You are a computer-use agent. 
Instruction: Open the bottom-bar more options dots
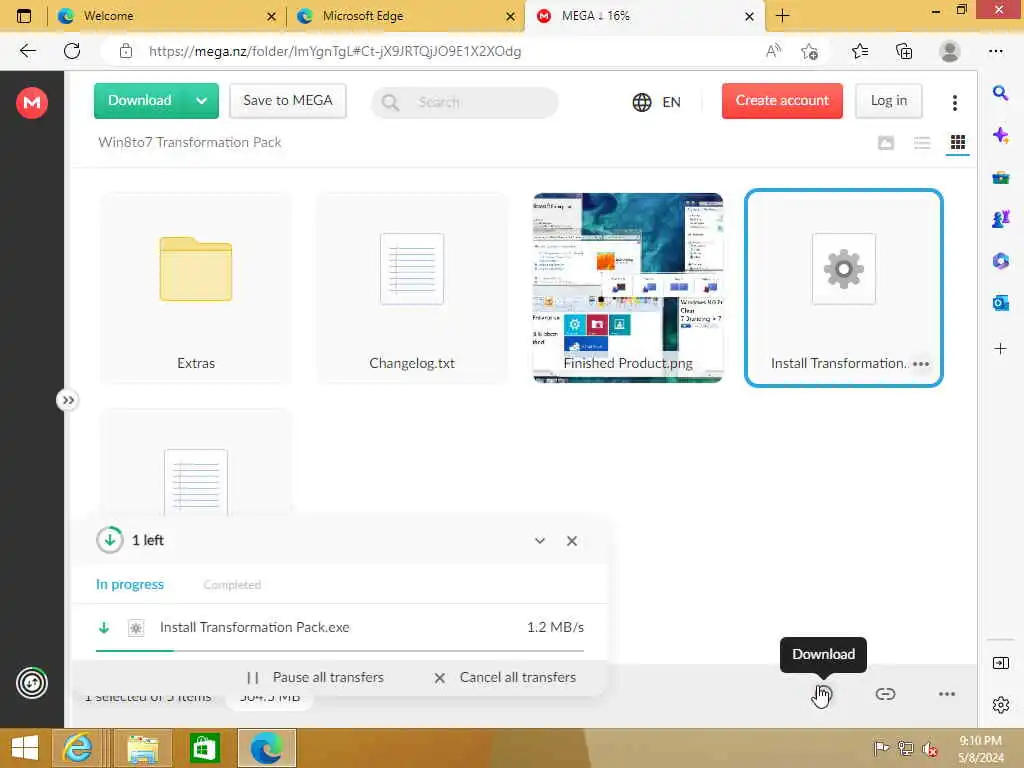click(x=946, y=694)
